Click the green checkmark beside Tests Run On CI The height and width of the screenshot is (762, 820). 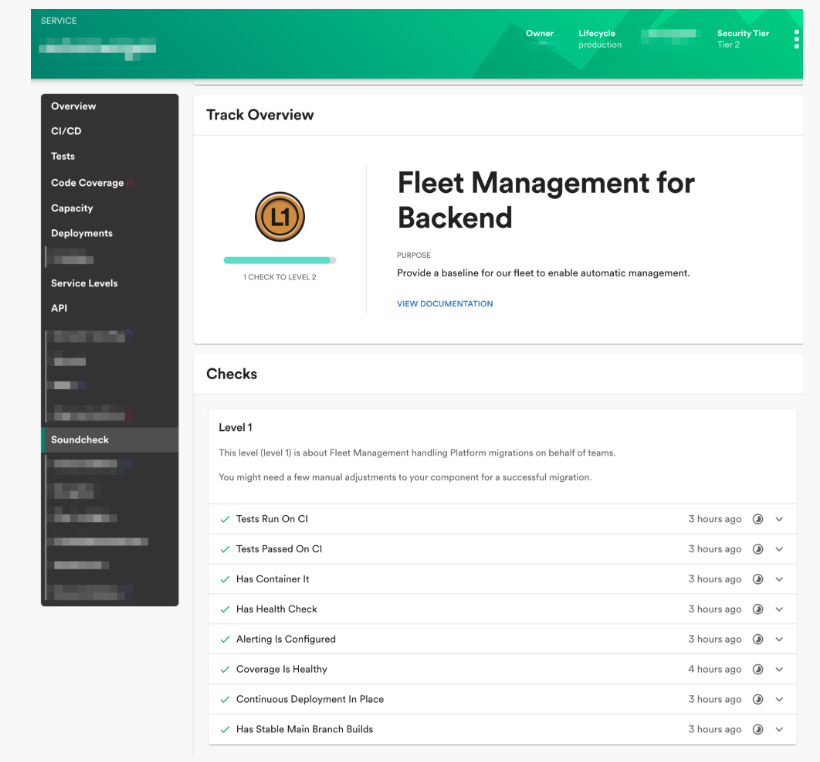[x=225, y=519]
